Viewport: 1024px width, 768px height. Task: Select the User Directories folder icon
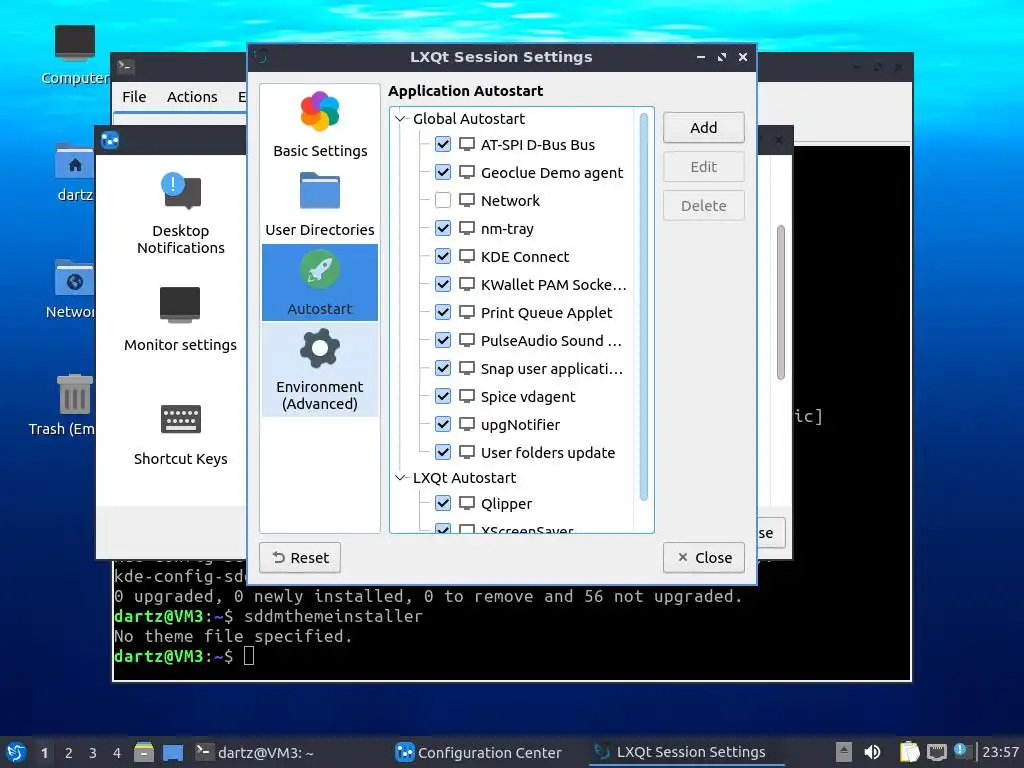(320, 190)
